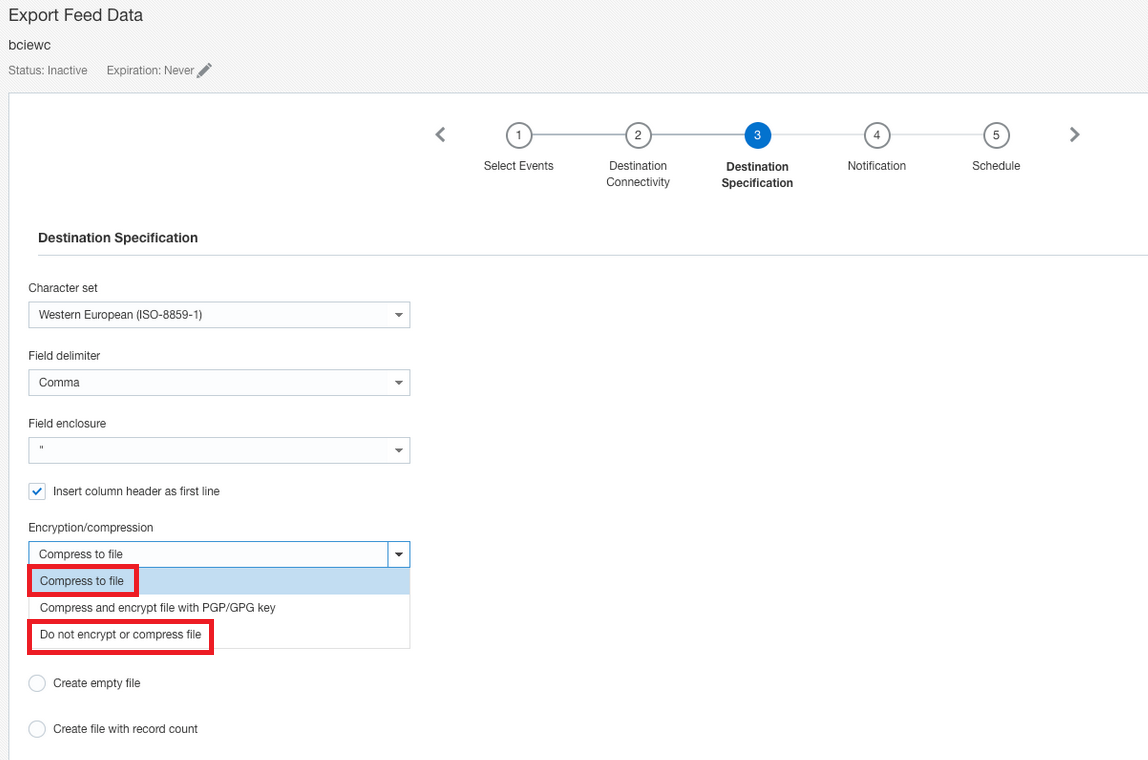Uncheck Insert column header as first line
1148x760 pixels.
click(37, 491)
